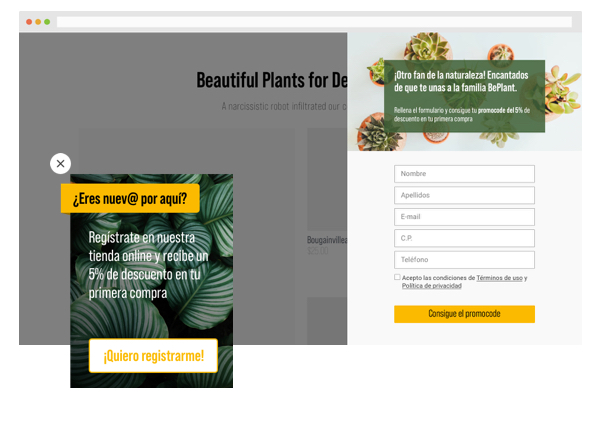This screenshot has width=600, height=421.
Task: Submit with Consigue el promocode button
Action: coord(464,314)
